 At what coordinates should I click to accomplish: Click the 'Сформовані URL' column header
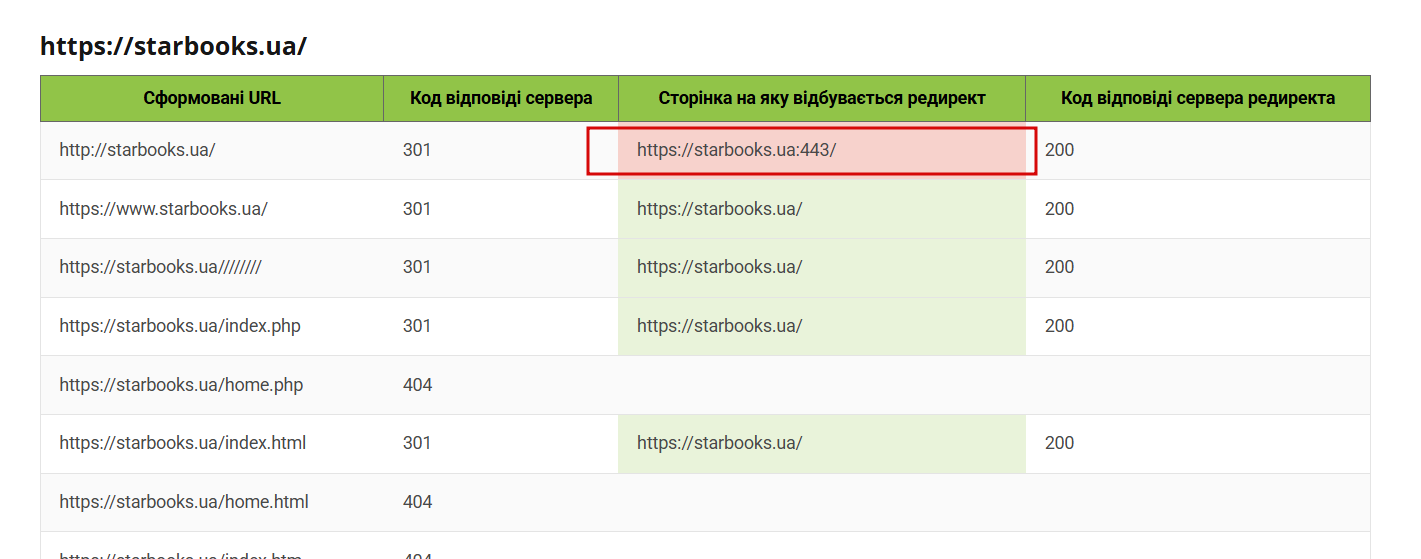point(212,98)
